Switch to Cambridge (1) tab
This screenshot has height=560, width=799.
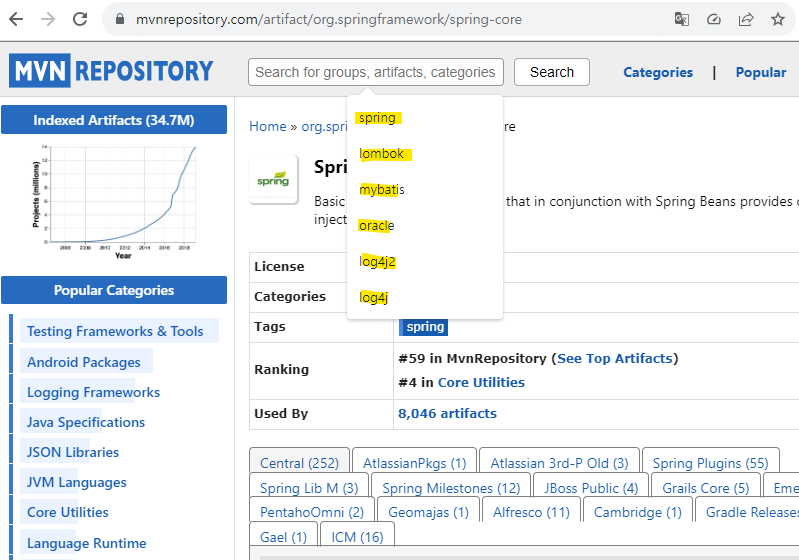(638, 511)
